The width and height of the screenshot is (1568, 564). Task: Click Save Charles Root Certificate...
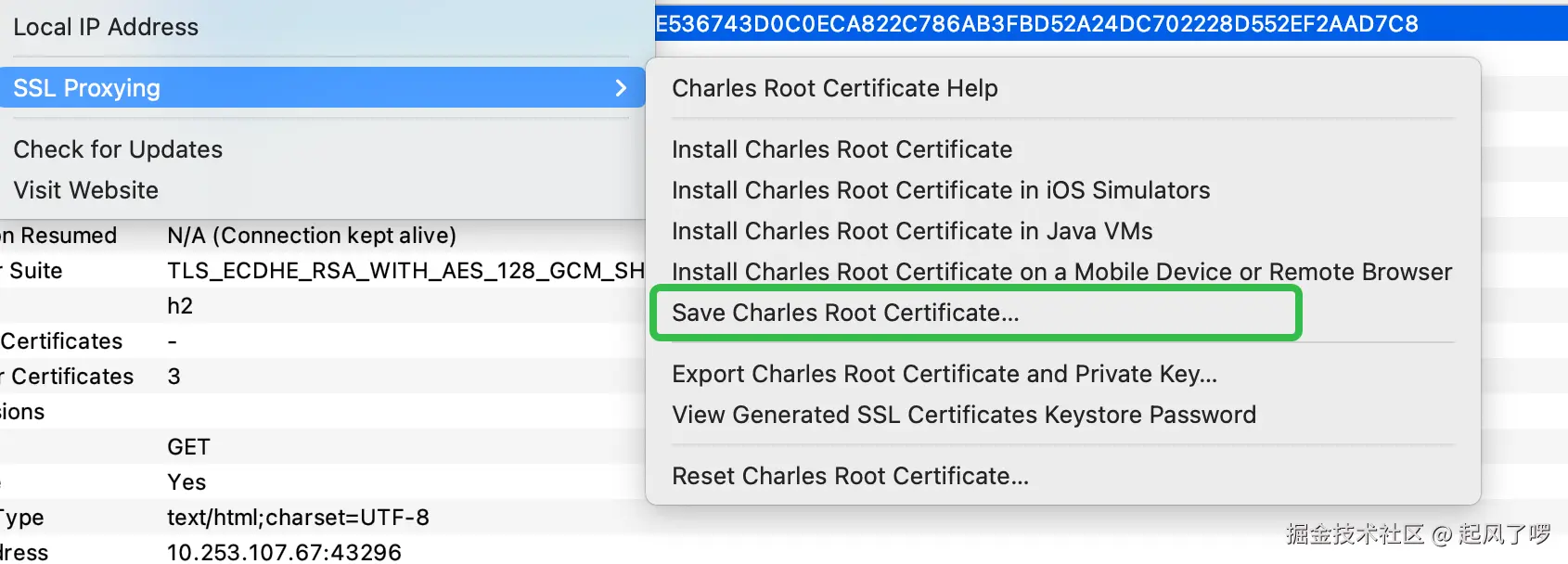(845, 313)
